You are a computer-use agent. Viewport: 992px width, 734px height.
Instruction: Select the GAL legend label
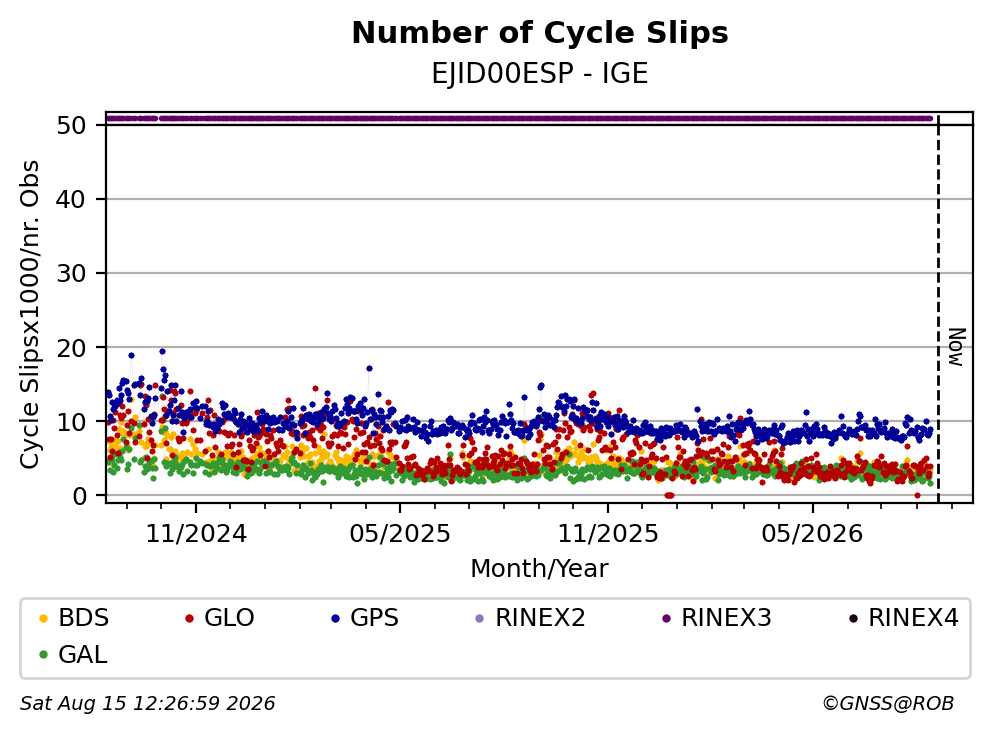tap(83, 655)
